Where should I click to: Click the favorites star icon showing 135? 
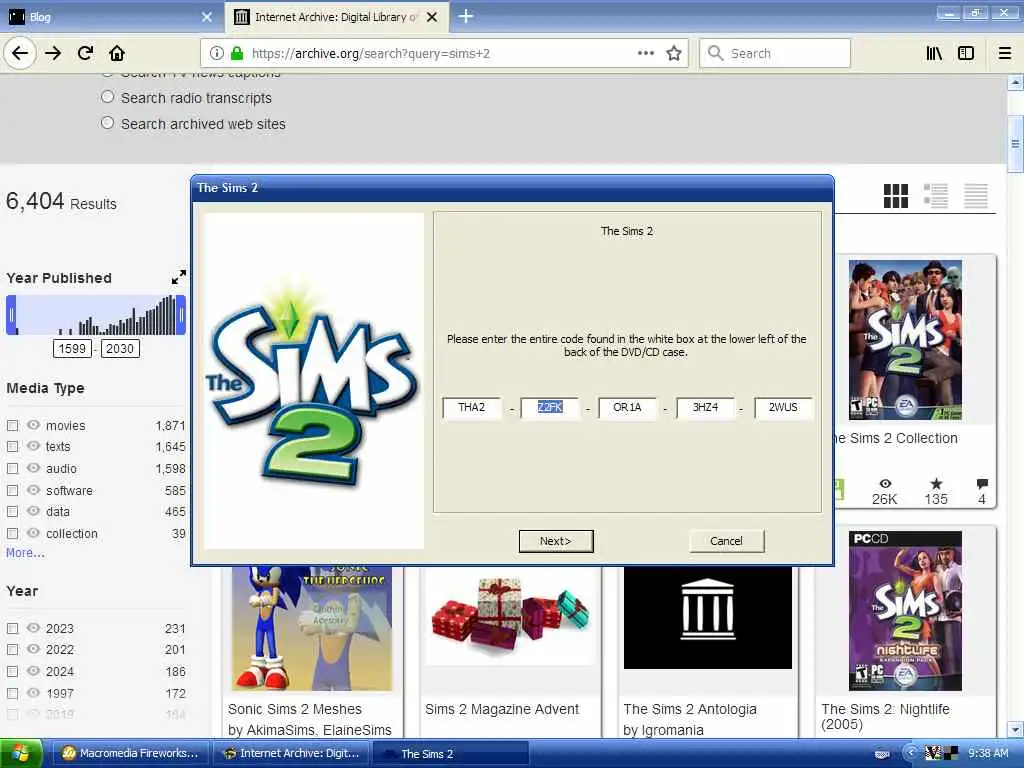[x=936, y=484]
